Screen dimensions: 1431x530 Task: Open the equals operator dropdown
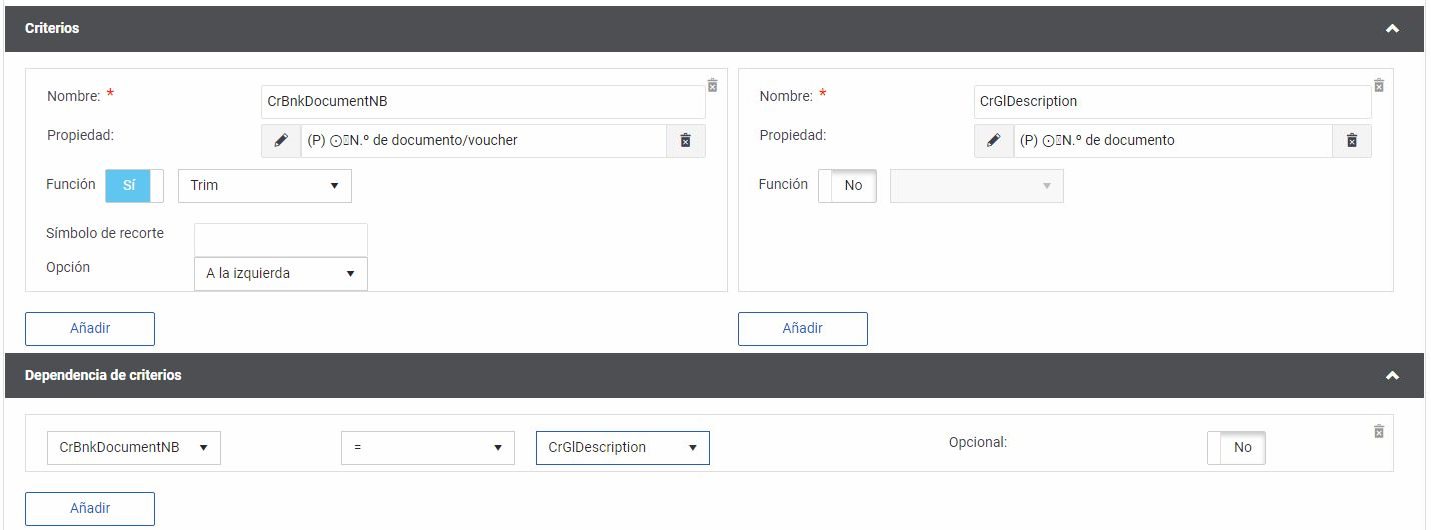(427, 448)
